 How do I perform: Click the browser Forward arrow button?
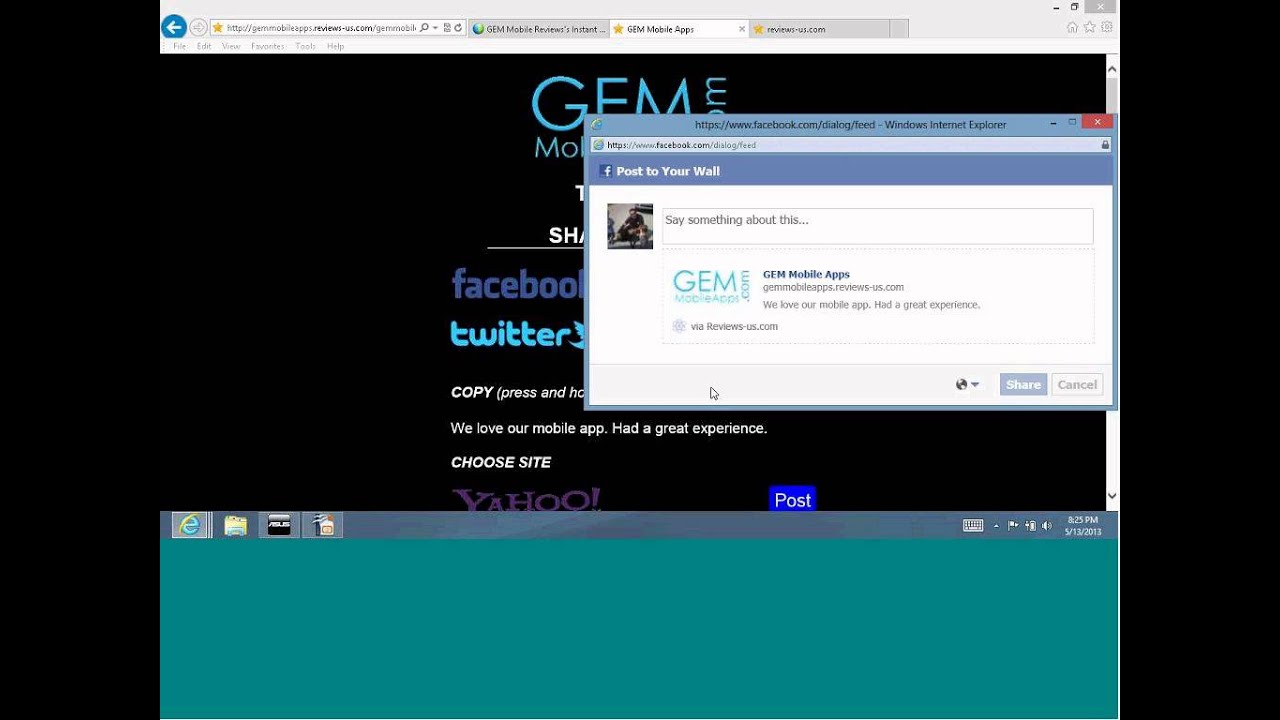point(198,28)
